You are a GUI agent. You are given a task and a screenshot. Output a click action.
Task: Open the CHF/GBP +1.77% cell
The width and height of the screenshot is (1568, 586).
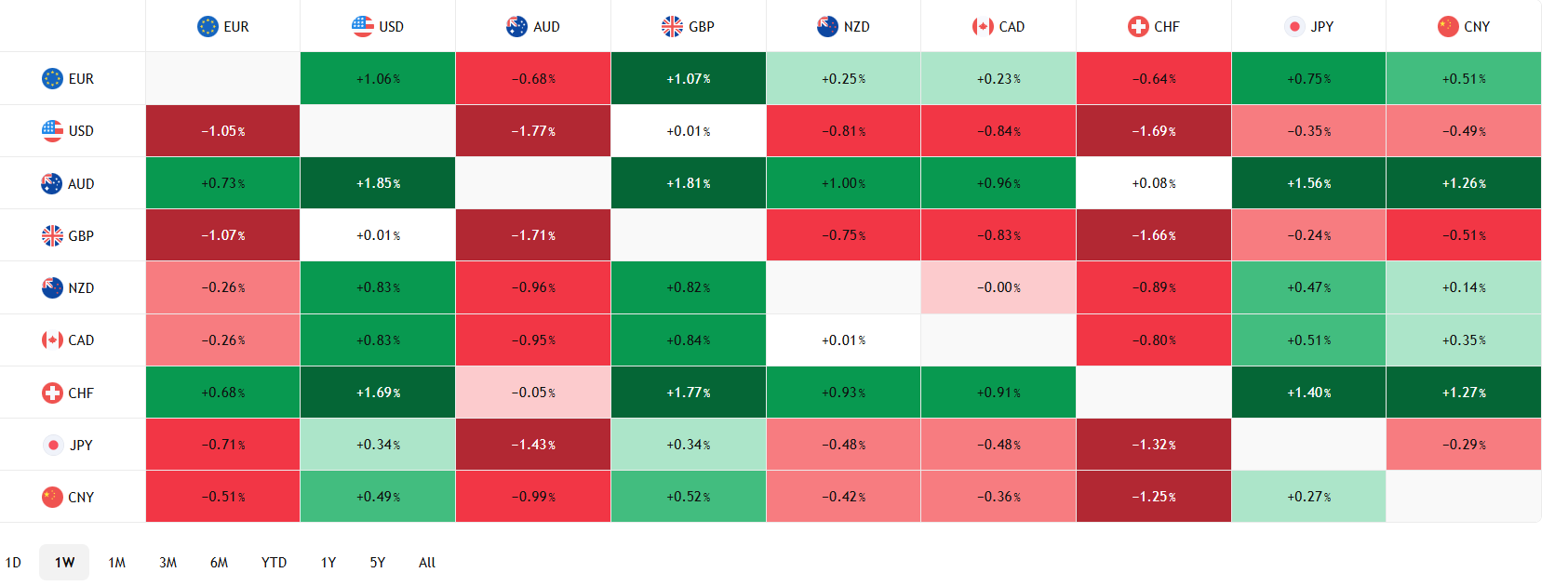point(689,393)
